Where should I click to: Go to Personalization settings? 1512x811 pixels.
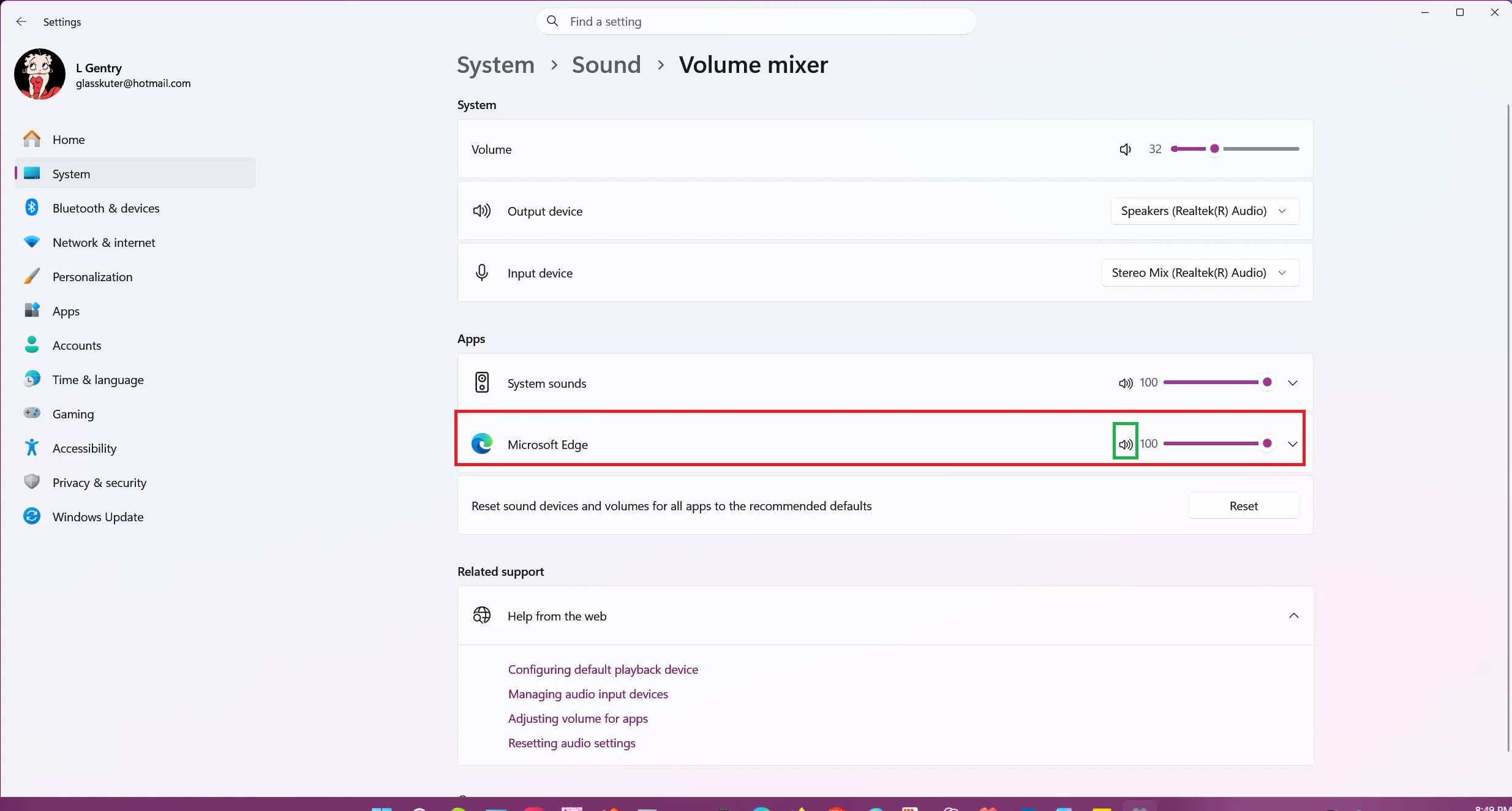[x=135, y=277]
